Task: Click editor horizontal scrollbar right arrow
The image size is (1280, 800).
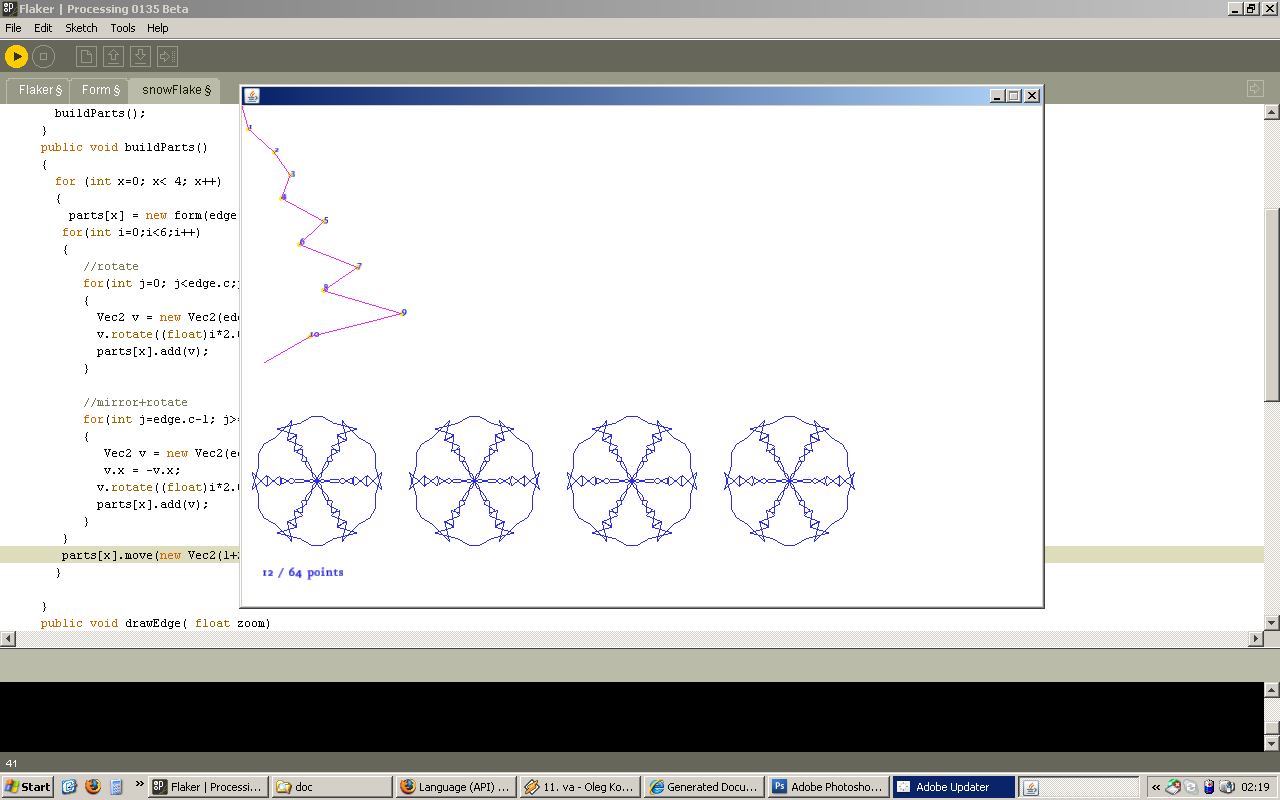Action: point(1256,638)
